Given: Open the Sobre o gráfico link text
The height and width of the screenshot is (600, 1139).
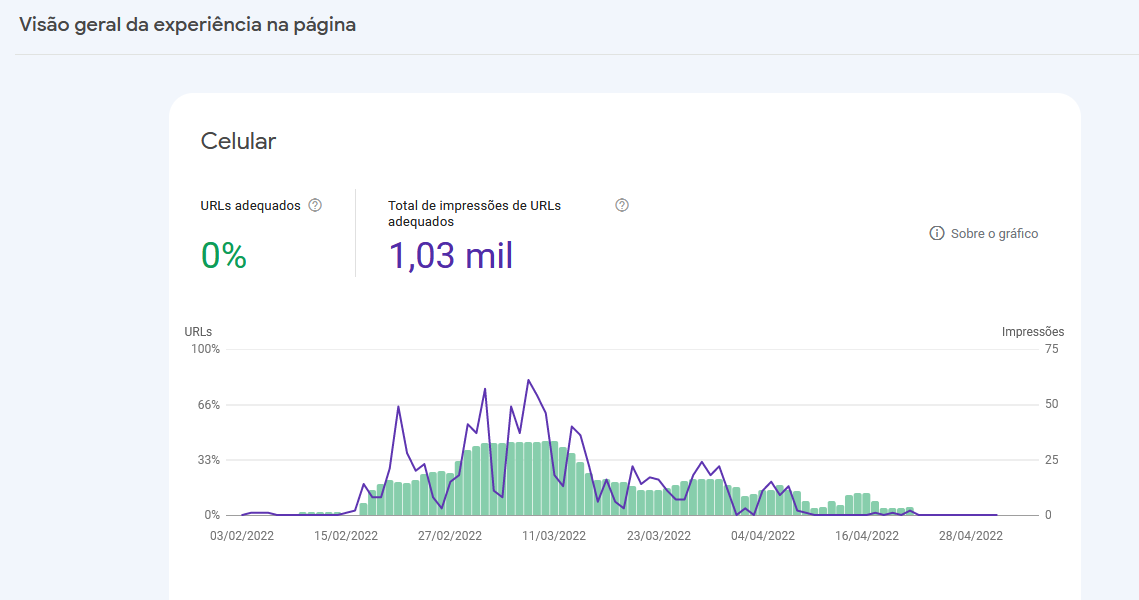Looking at the screenshot, I should click(994, 233).
